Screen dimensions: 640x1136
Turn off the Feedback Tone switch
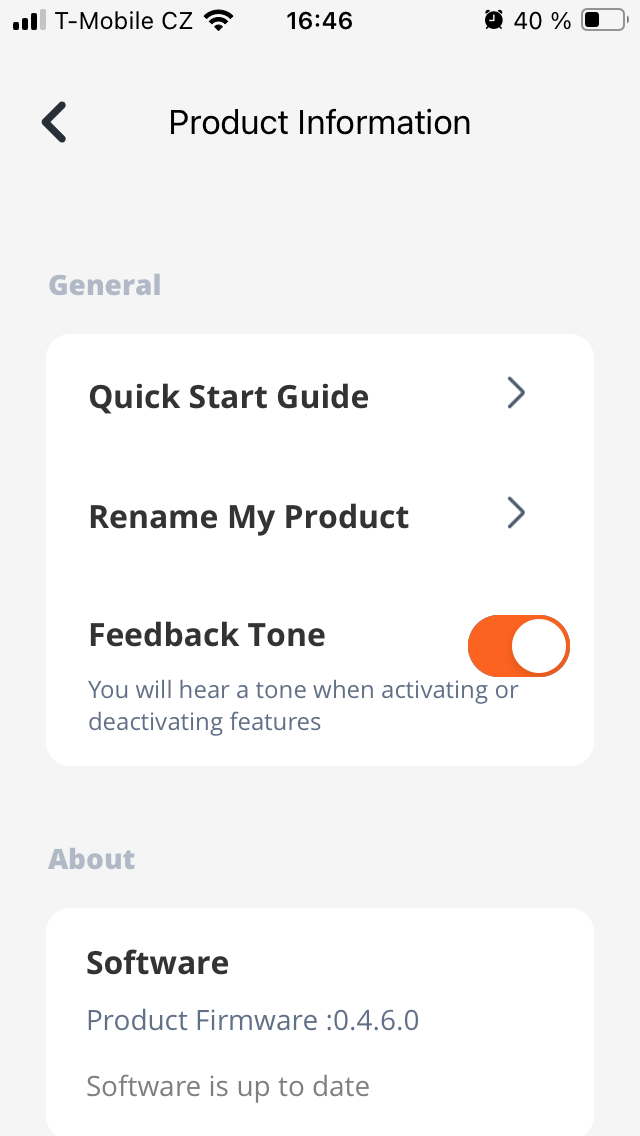tap(518, 646)
